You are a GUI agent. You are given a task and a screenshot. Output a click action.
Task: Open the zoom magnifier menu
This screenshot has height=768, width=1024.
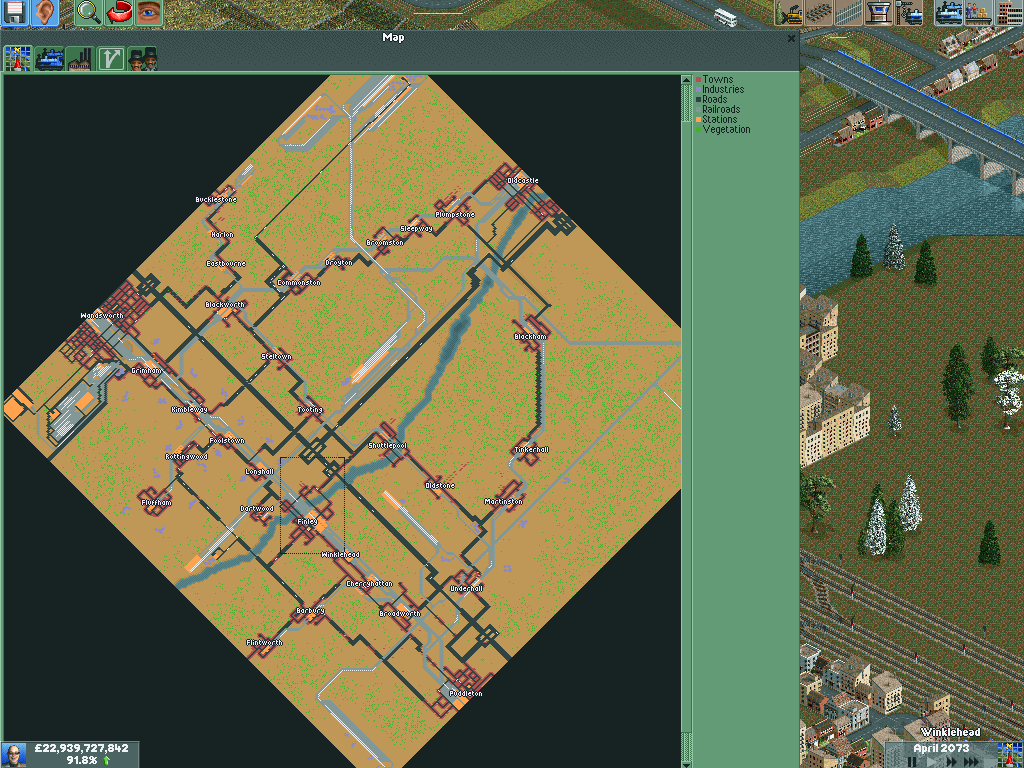[88, 12]
